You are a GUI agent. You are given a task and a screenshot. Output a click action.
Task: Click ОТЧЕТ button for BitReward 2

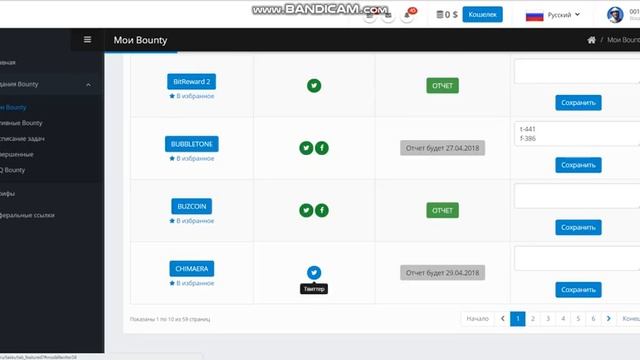(x=442, y=86)
